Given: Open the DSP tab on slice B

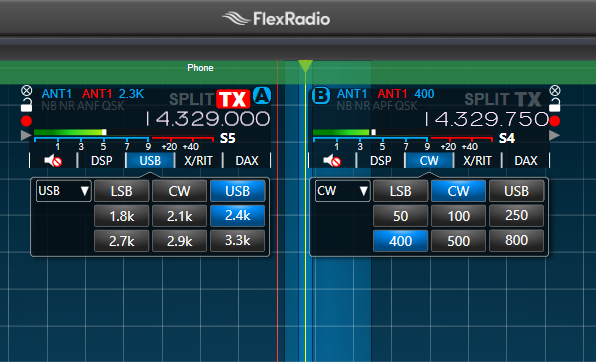Looking at the screenshot, I should 380,160.
